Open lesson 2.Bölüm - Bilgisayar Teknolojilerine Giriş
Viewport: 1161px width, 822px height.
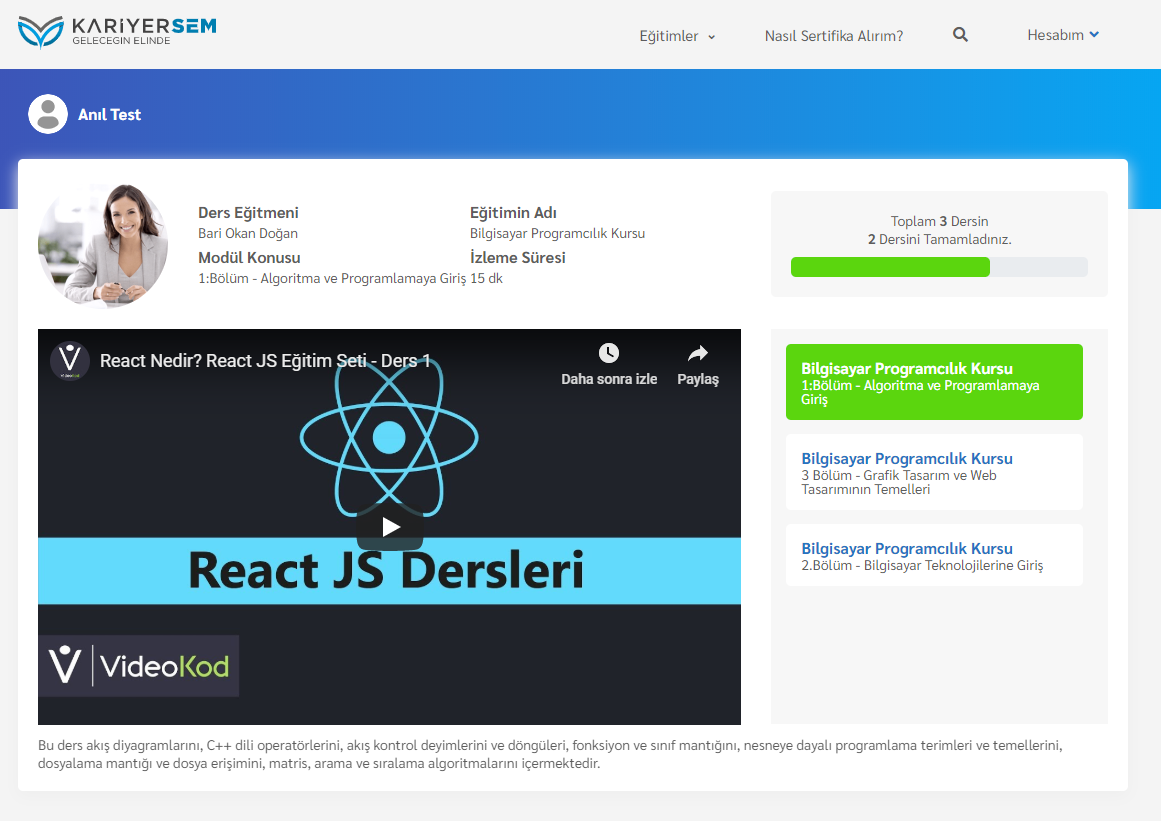point(934,555)
